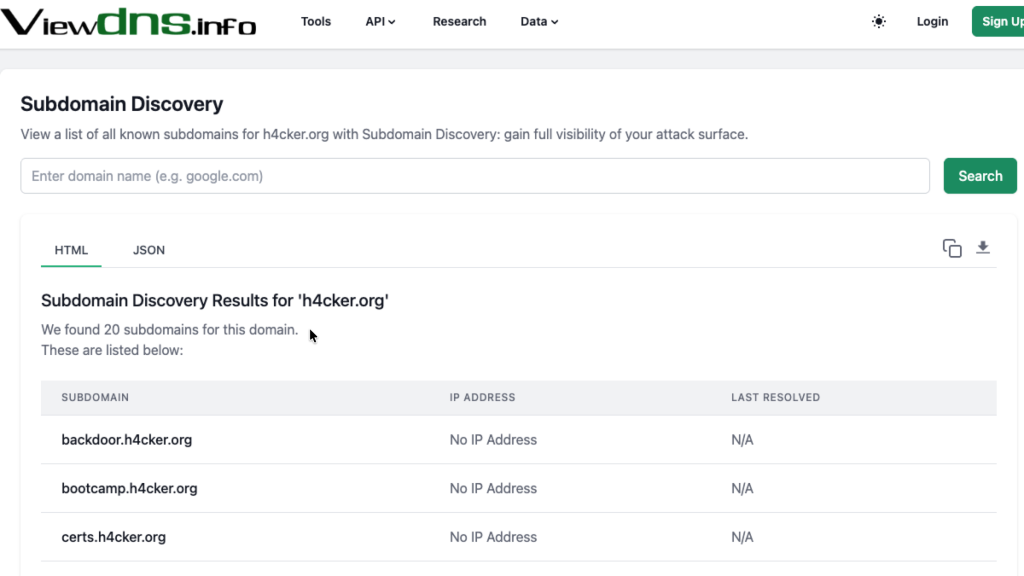The height and width of the screenshot is (576, 1024).
Task: Click the IP ADDRESS column header
Action: coord(483,397)
